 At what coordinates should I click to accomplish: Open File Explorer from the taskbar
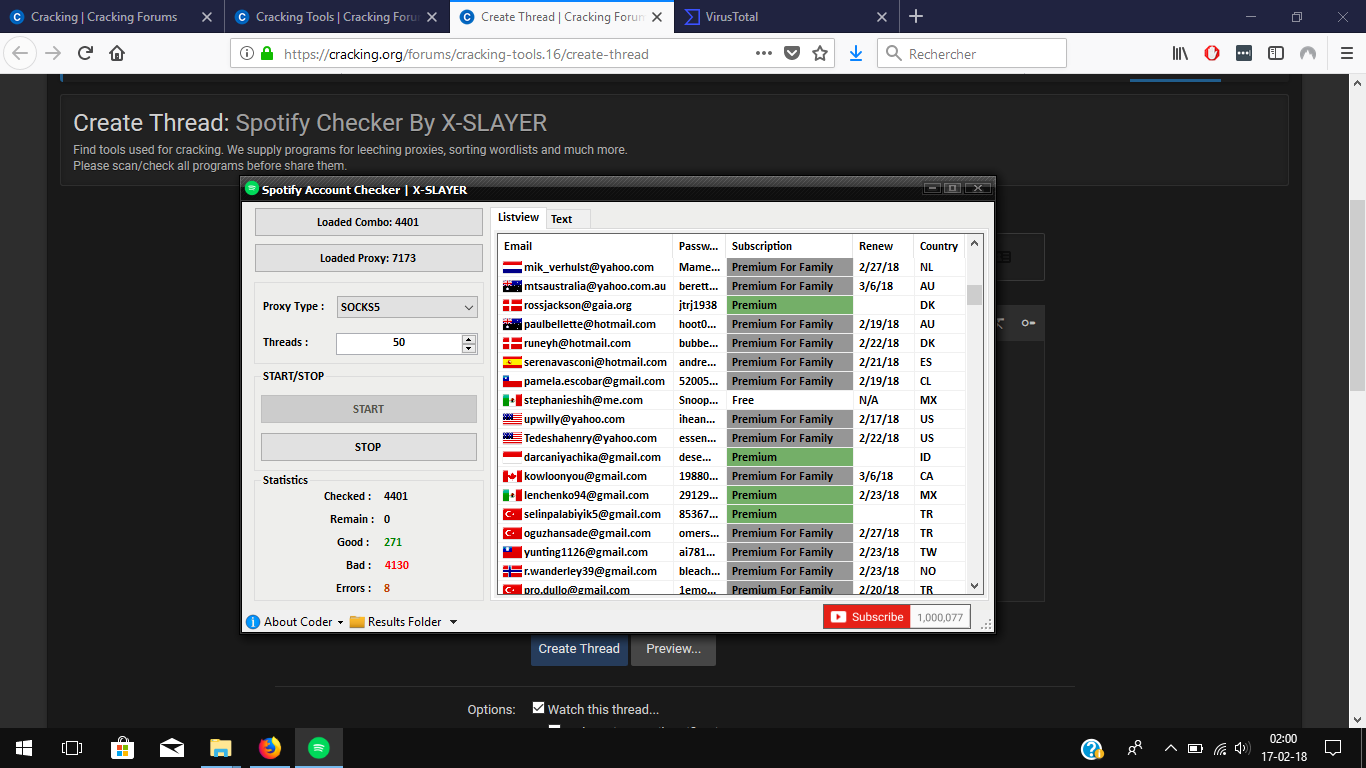pyautogui.click(x=220, y=748)
